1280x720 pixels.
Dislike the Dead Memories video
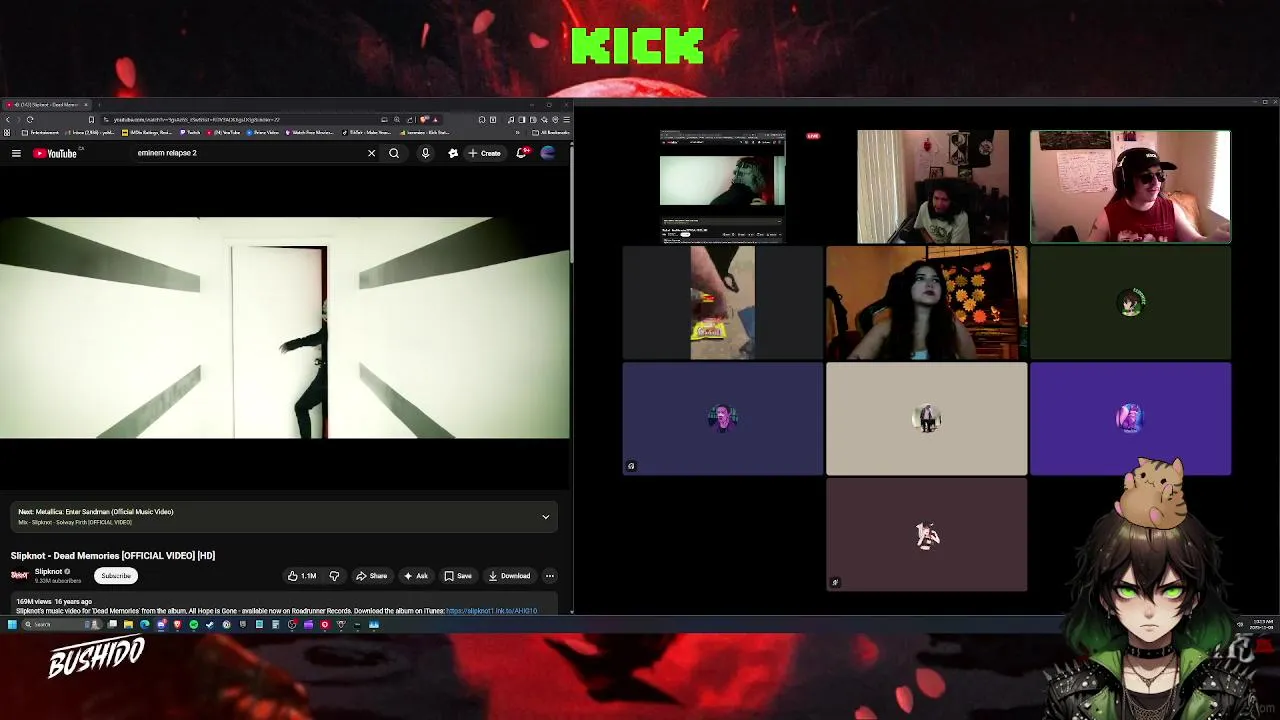click(334, 576)
